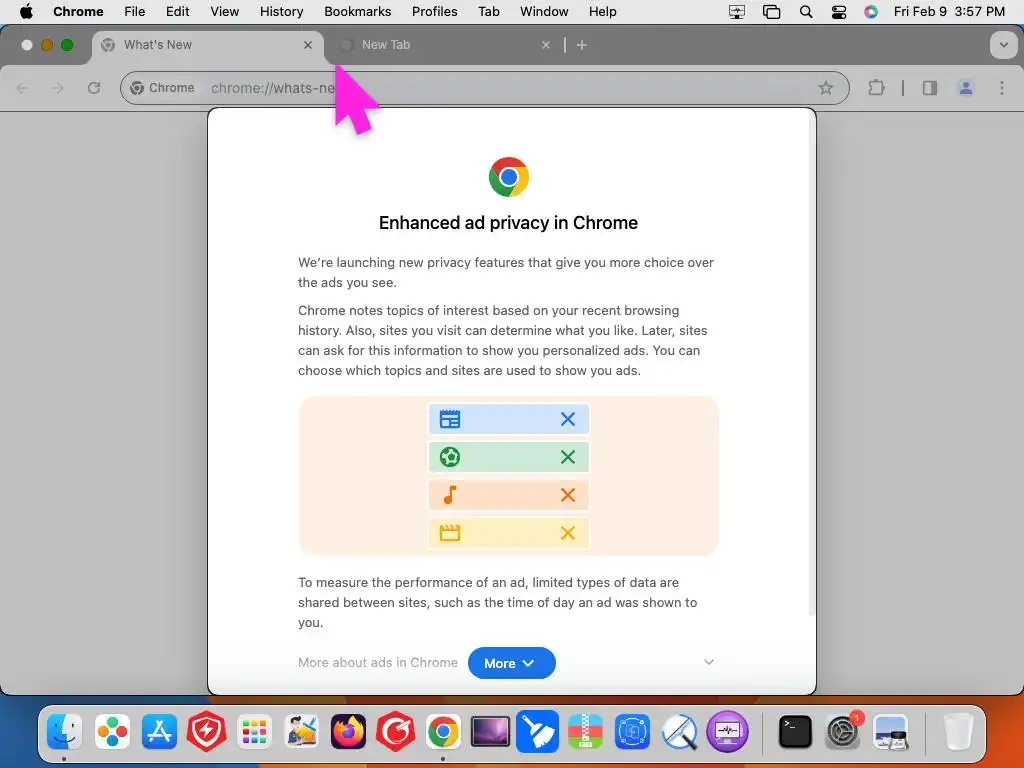Open the File menu
The height and width of the screenshot is (768, 1024).
135,12
